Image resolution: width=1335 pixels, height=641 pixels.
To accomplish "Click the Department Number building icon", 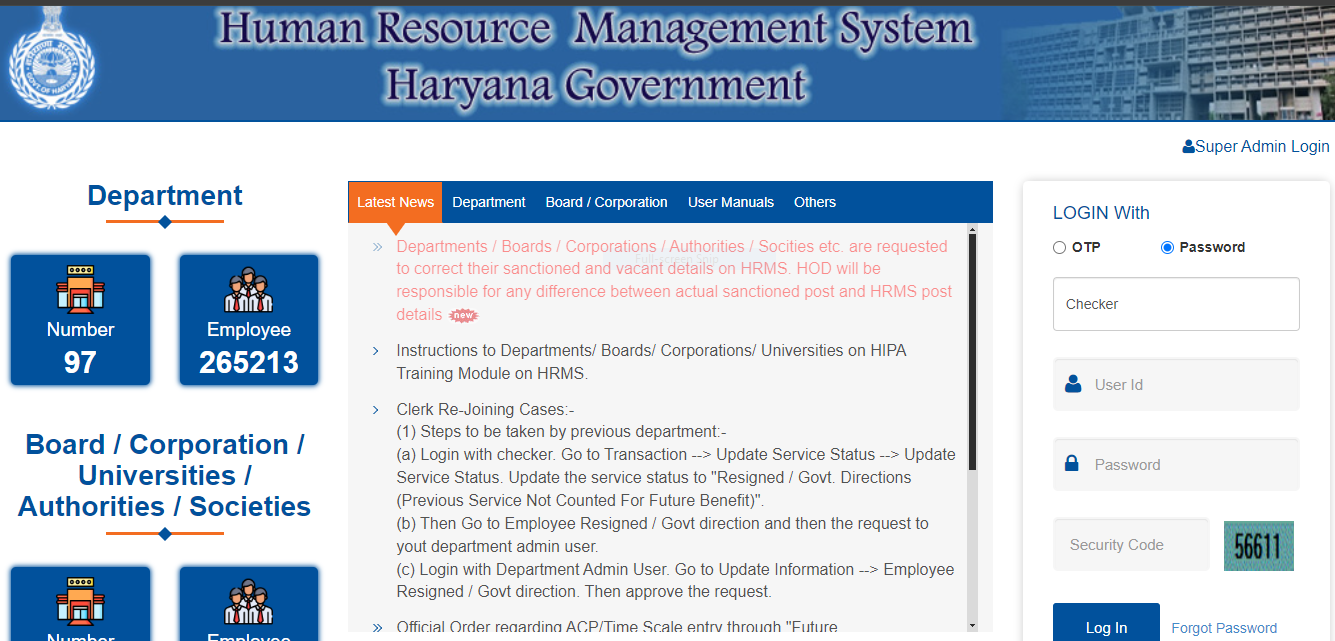I will click(x=80, y=289).
